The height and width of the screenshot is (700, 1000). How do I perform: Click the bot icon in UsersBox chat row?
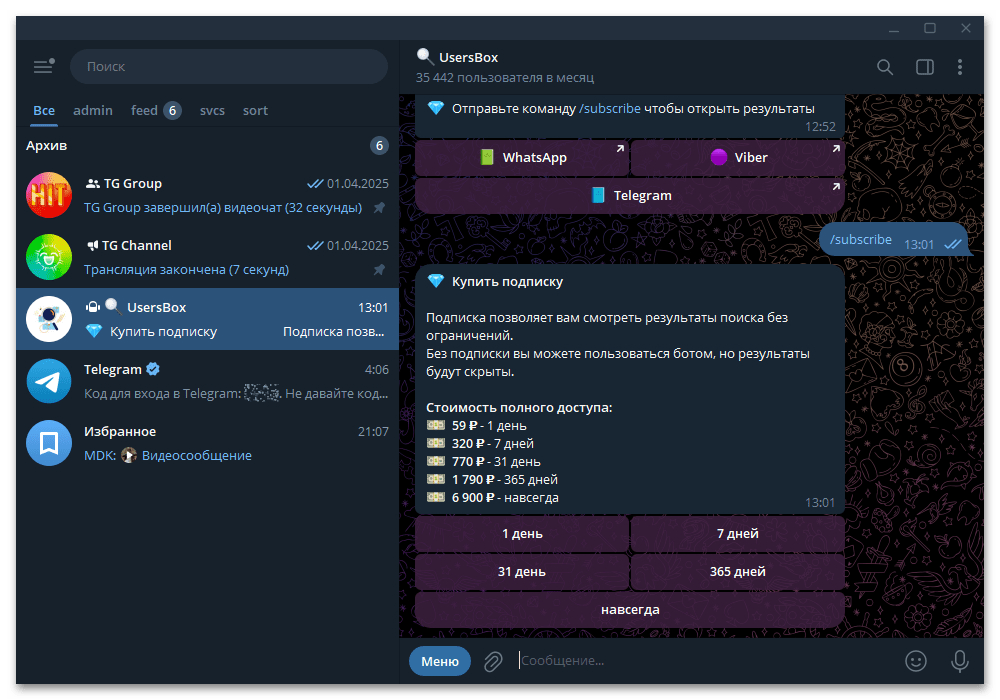[x=93, y=307]
